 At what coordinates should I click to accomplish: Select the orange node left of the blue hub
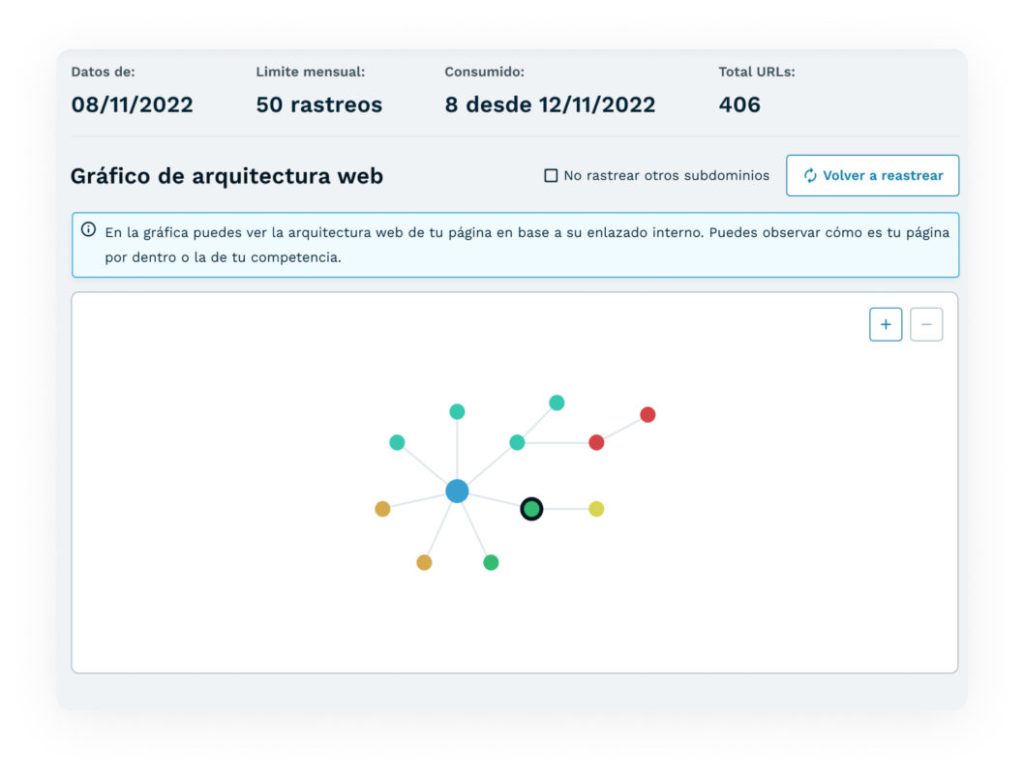382,509
